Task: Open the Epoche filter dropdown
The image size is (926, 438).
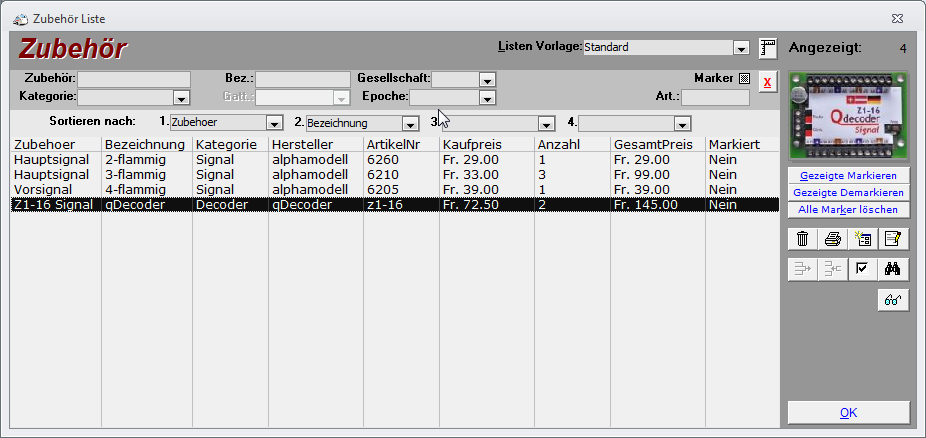Action: pyautogui.click(x=487, y=97)
